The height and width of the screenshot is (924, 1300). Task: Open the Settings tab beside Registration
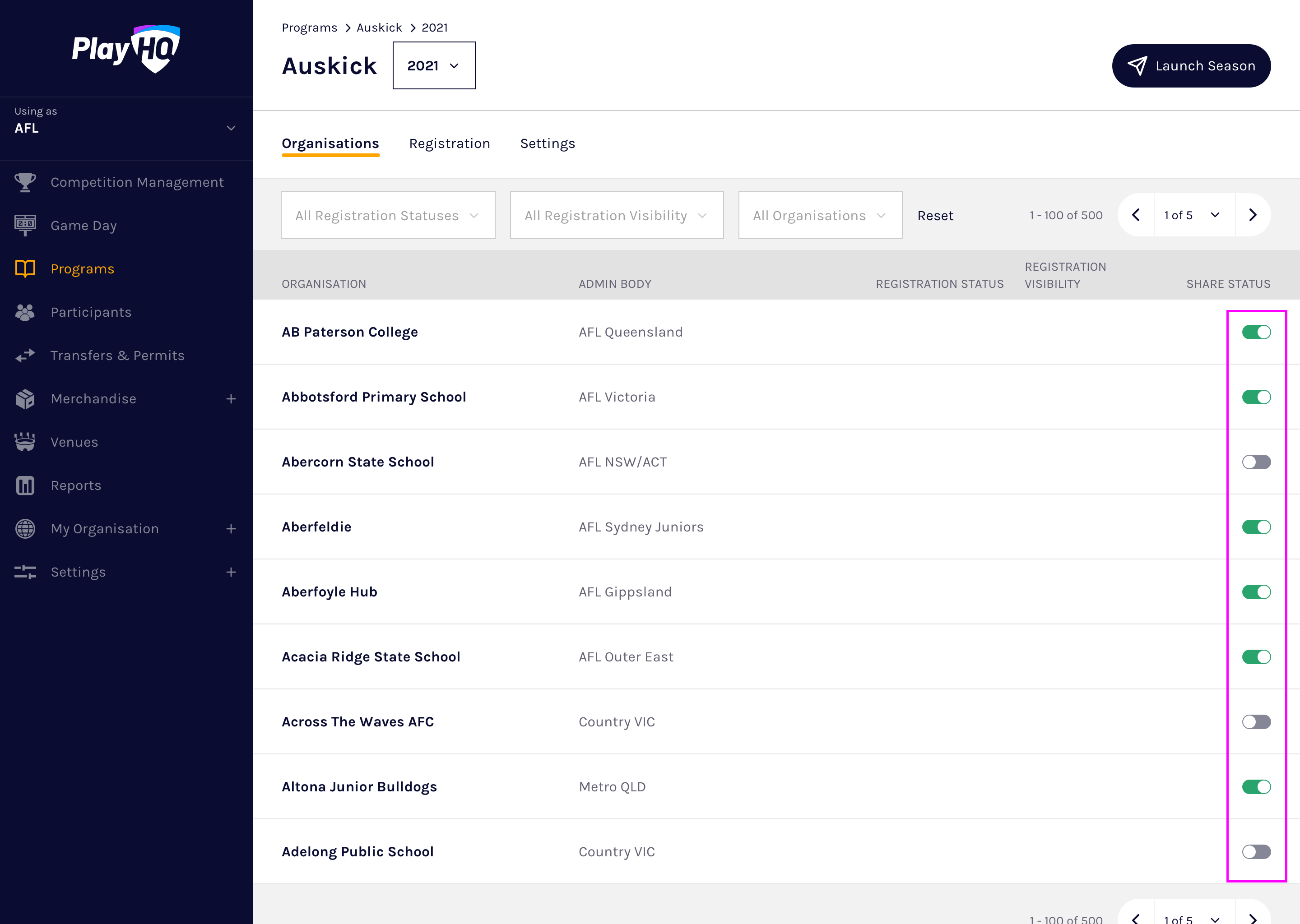click(x=548, y=144)
